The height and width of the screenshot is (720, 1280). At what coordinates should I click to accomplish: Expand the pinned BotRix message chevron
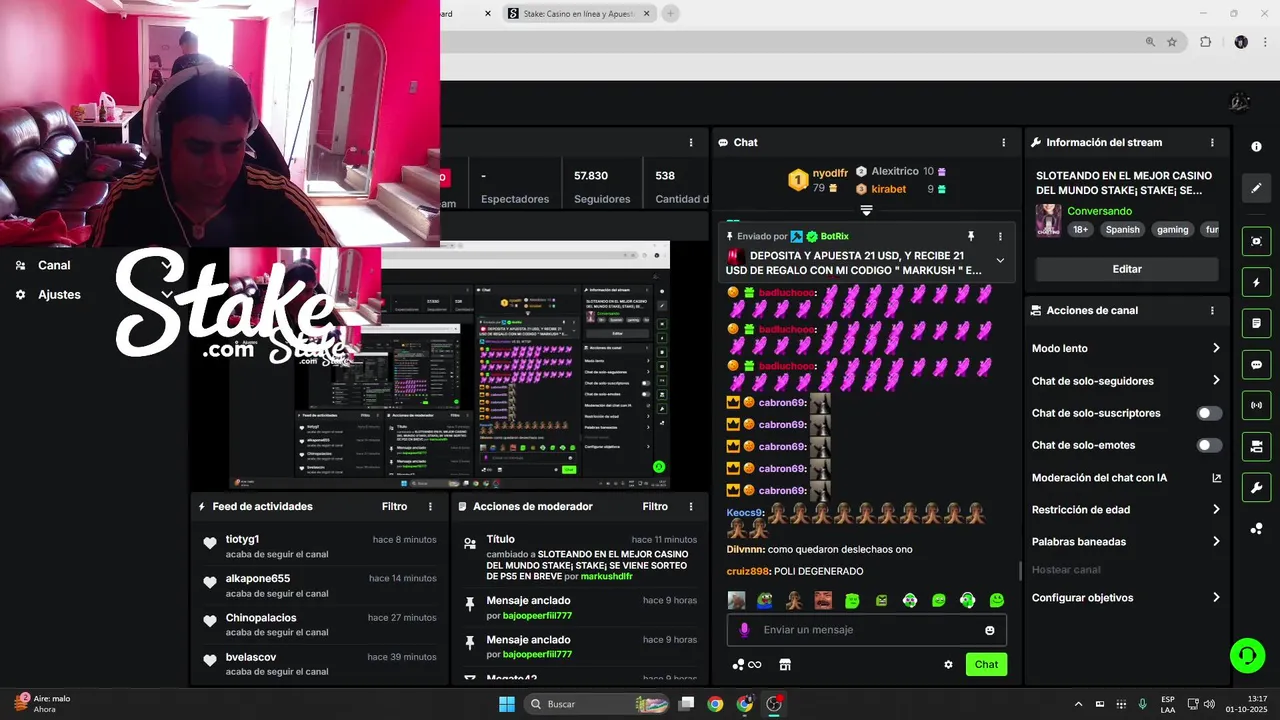click(1000, 260)
